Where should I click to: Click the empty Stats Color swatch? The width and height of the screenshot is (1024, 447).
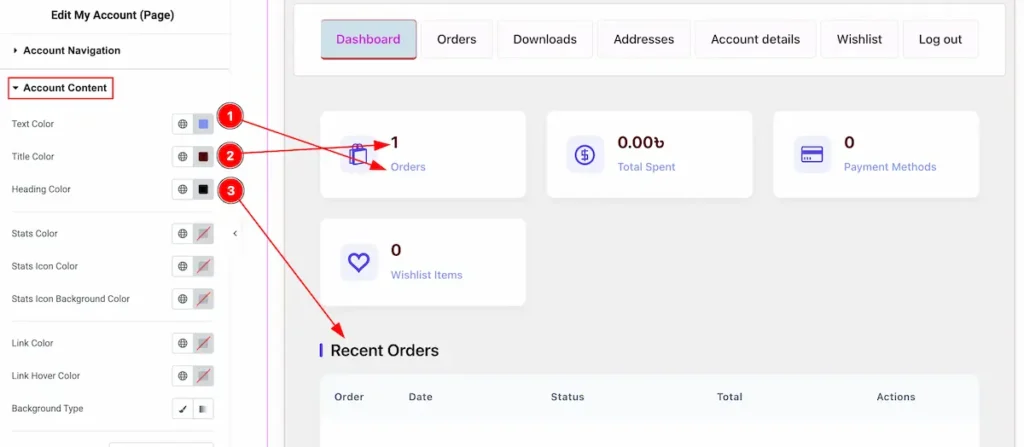coord(203,234)
